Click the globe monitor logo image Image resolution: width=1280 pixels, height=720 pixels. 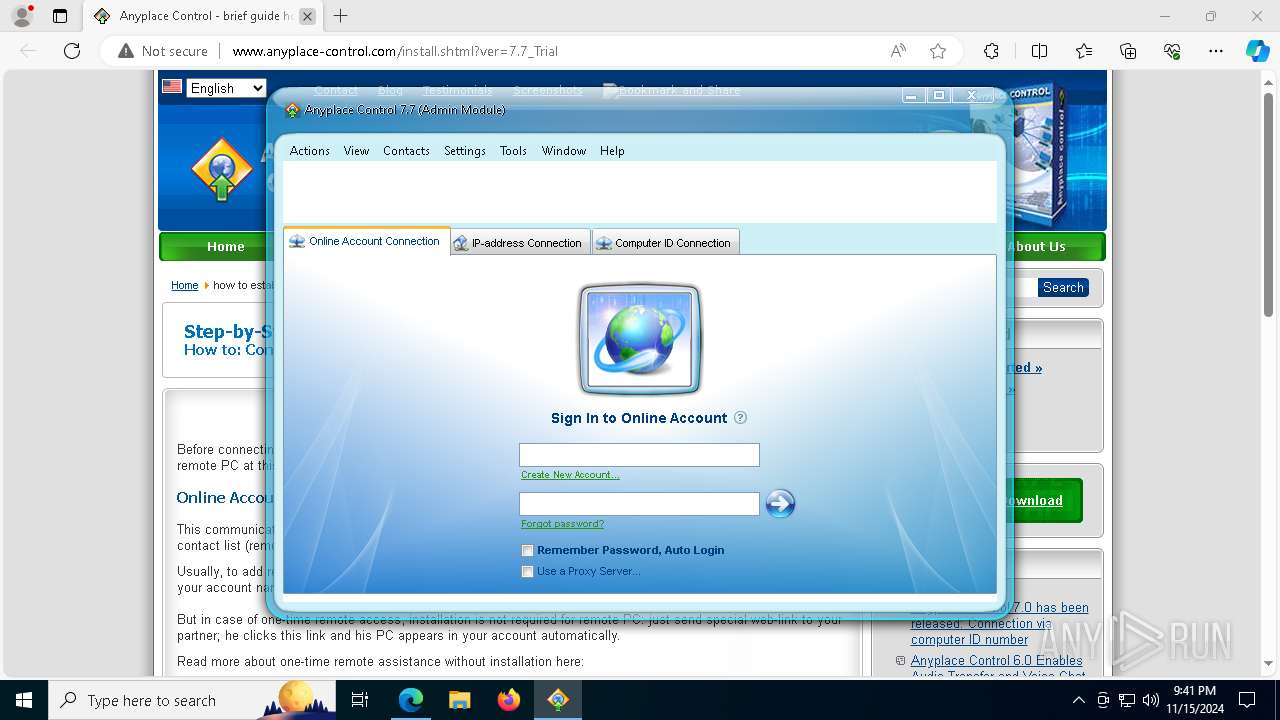(x=640, y=340)
